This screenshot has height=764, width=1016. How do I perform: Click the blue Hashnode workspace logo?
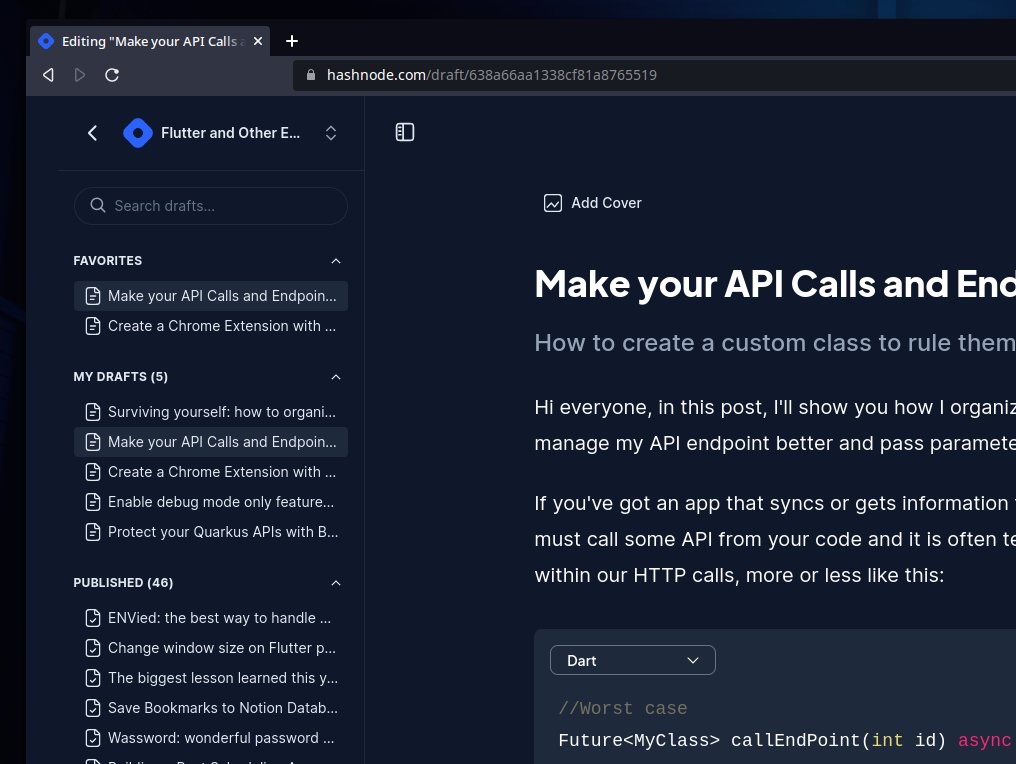click(x=138, y=132)
